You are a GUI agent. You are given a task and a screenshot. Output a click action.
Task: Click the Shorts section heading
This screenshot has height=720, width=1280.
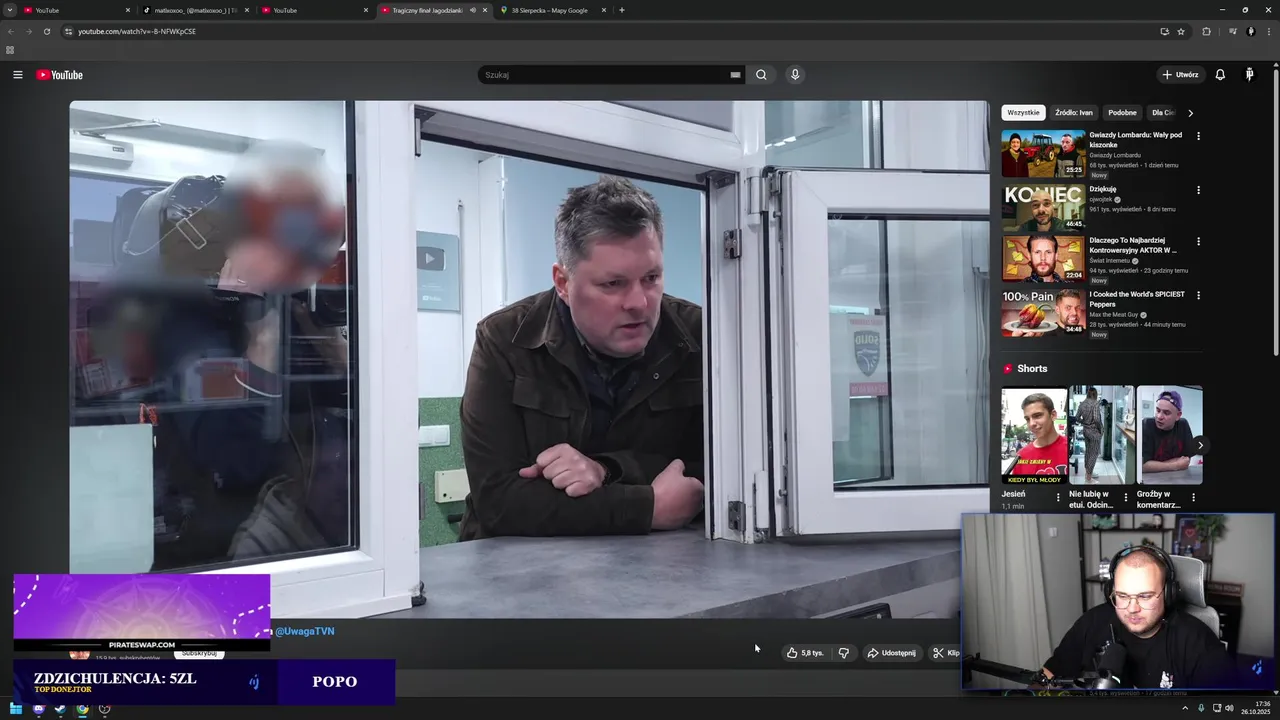(1032, 369)
